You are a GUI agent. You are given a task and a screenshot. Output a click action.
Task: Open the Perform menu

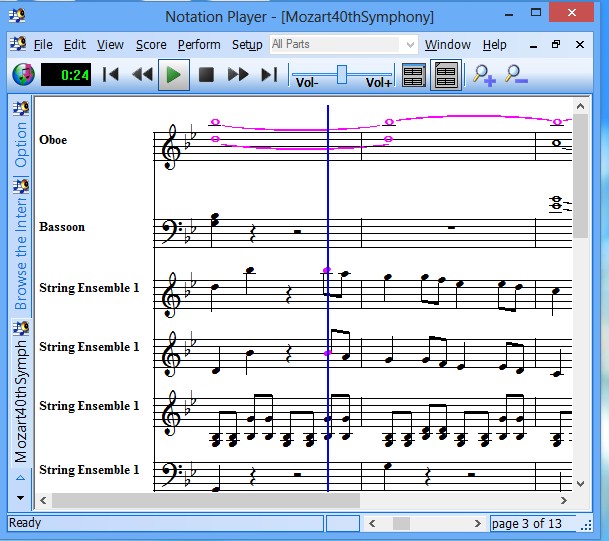tap(199, 44)
